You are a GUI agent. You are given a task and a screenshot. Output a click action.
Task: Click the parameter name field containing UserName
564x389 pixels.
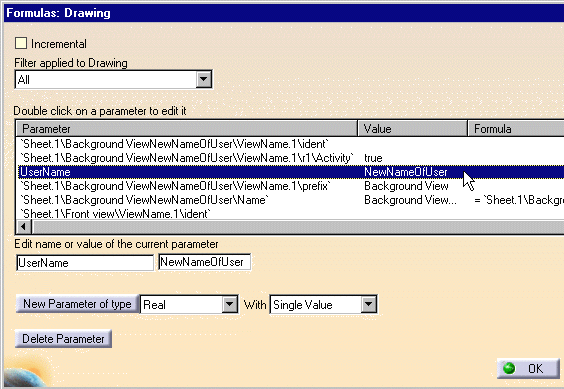(x=85, y=263)
